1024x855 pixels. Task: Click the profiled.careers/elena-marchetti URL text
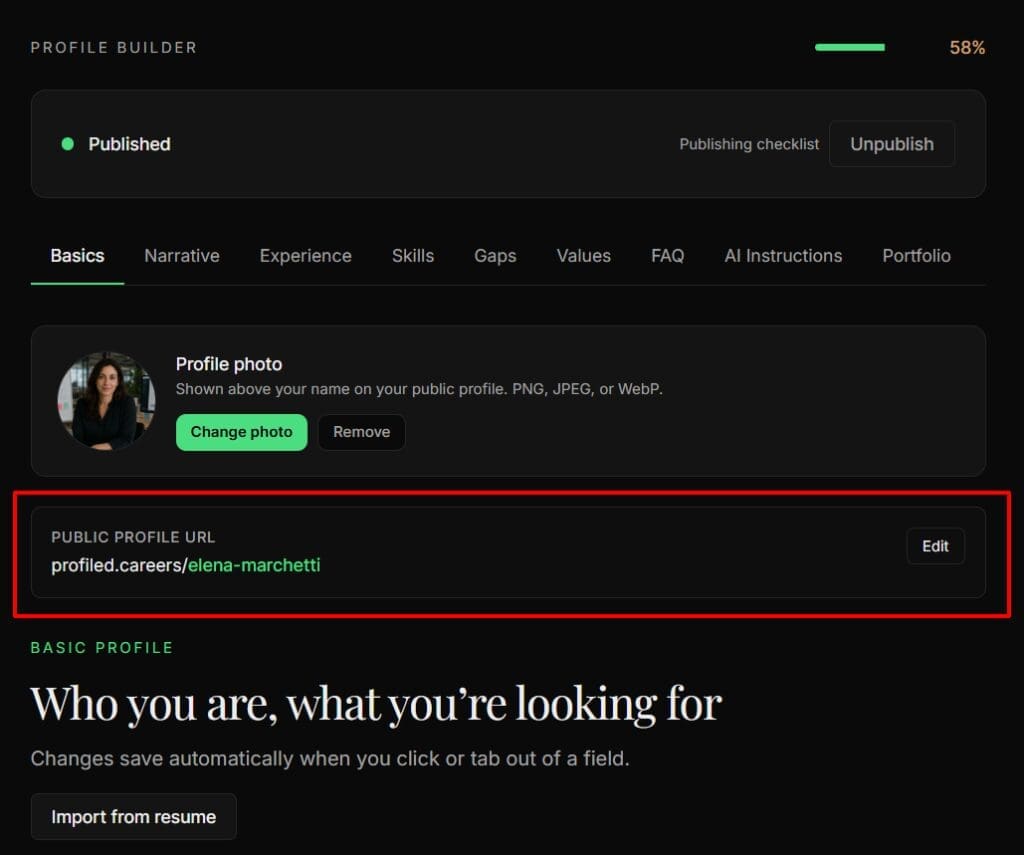(185, 565)
